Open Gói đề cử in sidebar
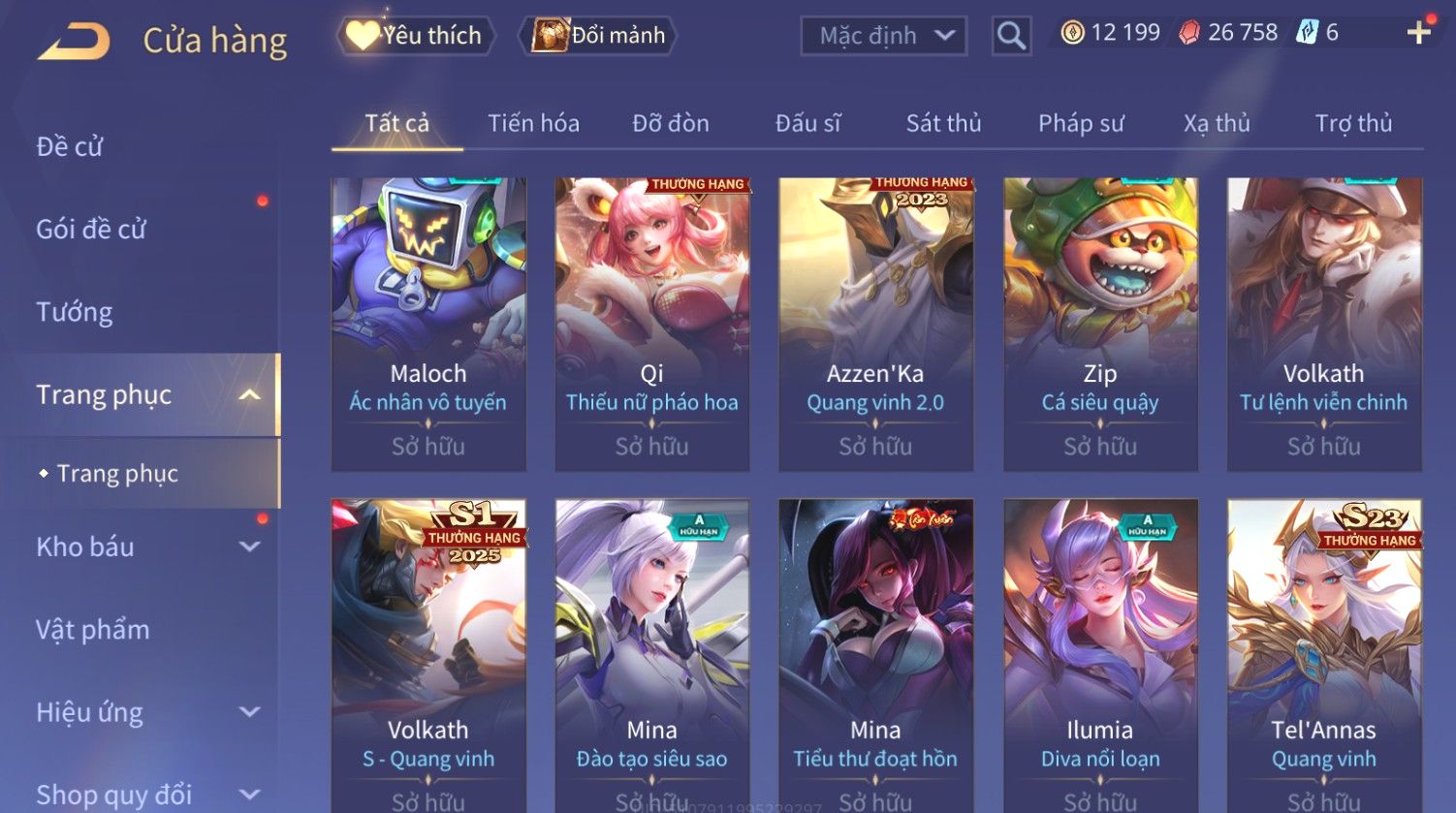Screen dimensions: 1456x813 pos(91,230)
